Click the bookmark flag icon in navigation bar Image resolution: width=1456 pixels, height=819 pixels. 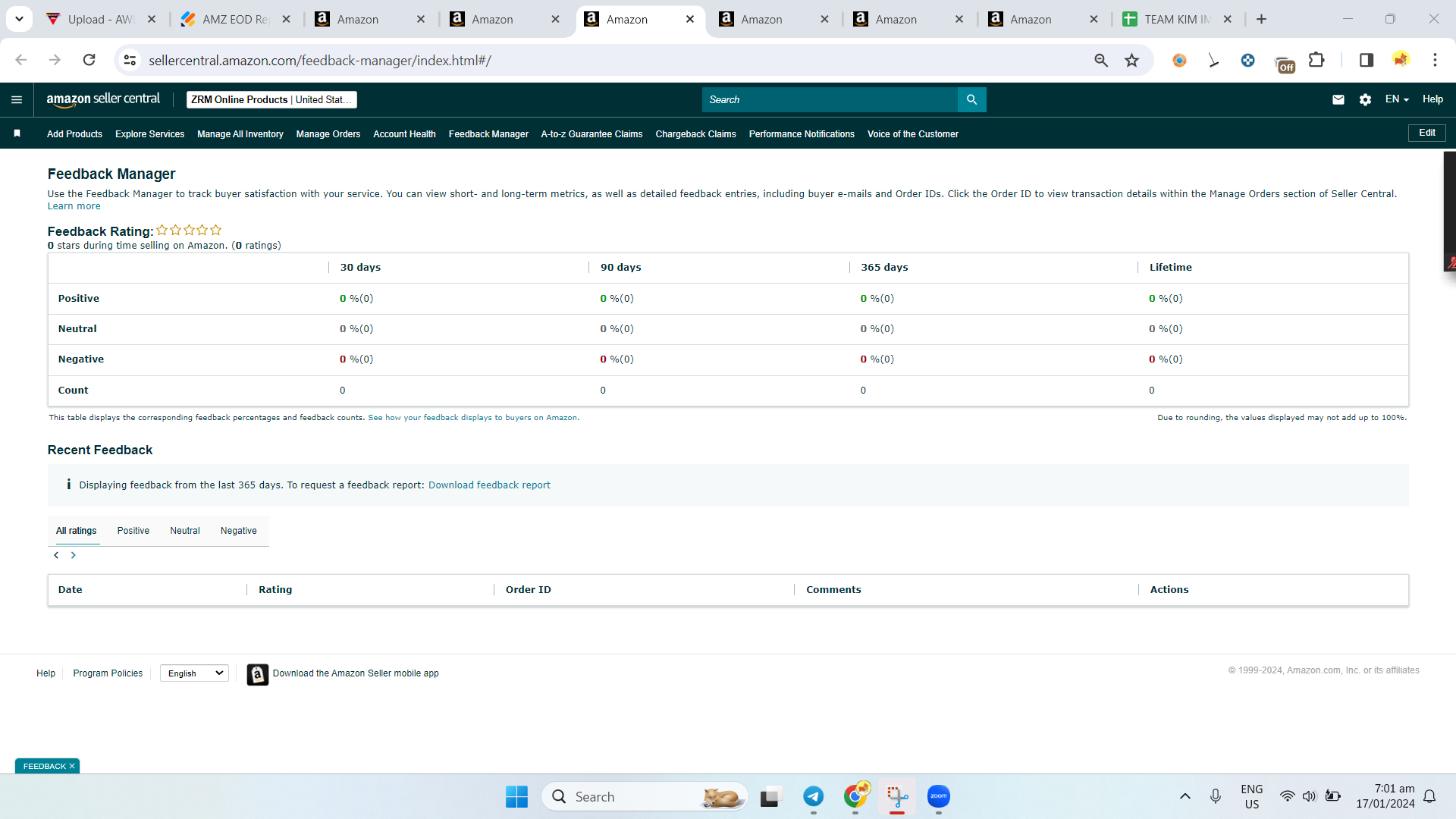[x=17, y=133]
